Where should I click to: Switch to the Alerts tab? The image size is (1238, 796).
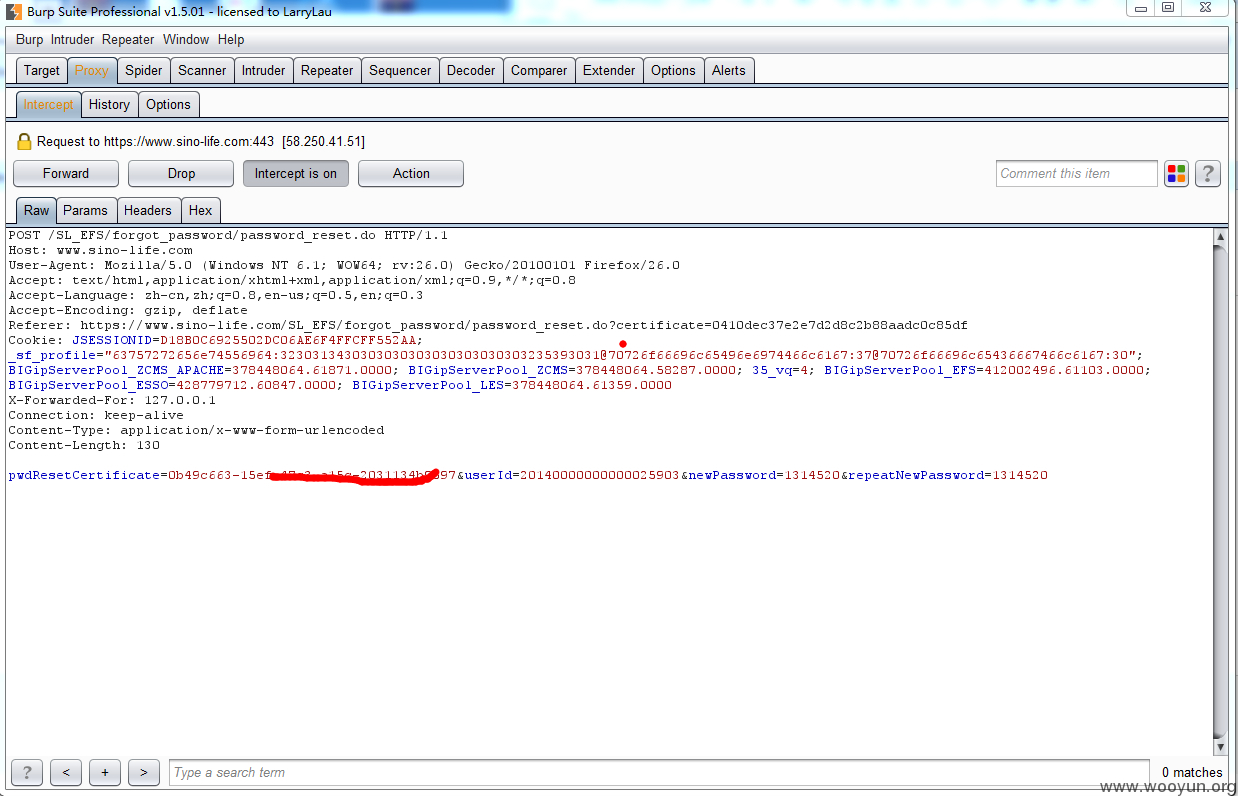click(729, 71)
